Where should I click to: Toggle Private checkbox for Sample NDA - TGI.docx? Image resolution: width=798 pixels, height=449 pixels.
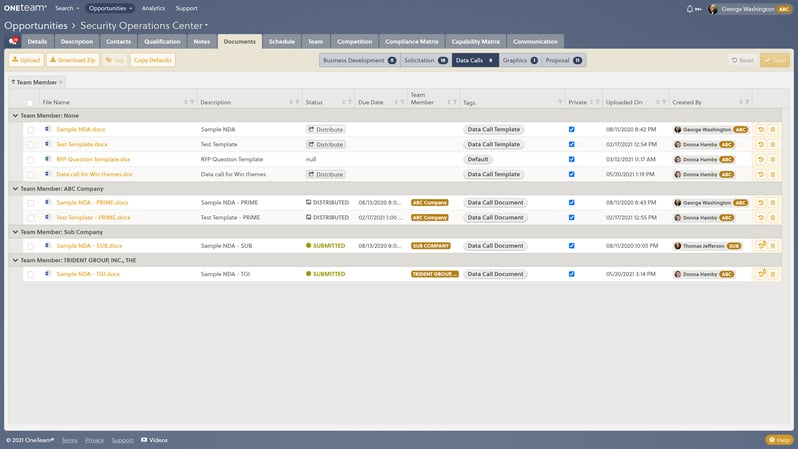pos(572,274)
